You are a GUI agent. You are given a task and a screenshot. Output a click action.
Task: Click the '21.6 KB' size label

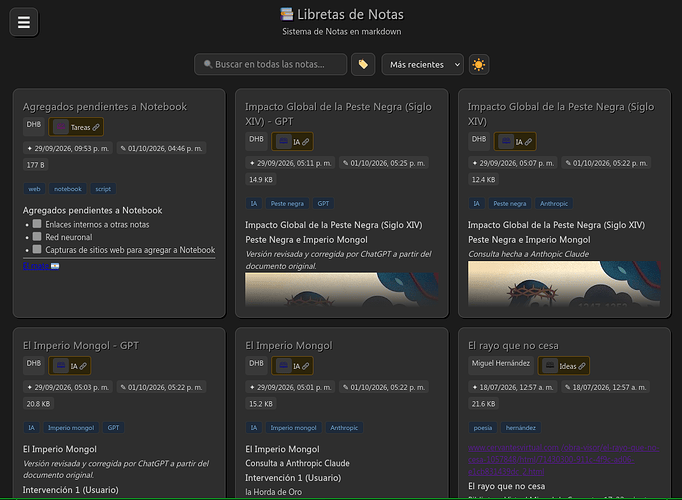[483, 404]
